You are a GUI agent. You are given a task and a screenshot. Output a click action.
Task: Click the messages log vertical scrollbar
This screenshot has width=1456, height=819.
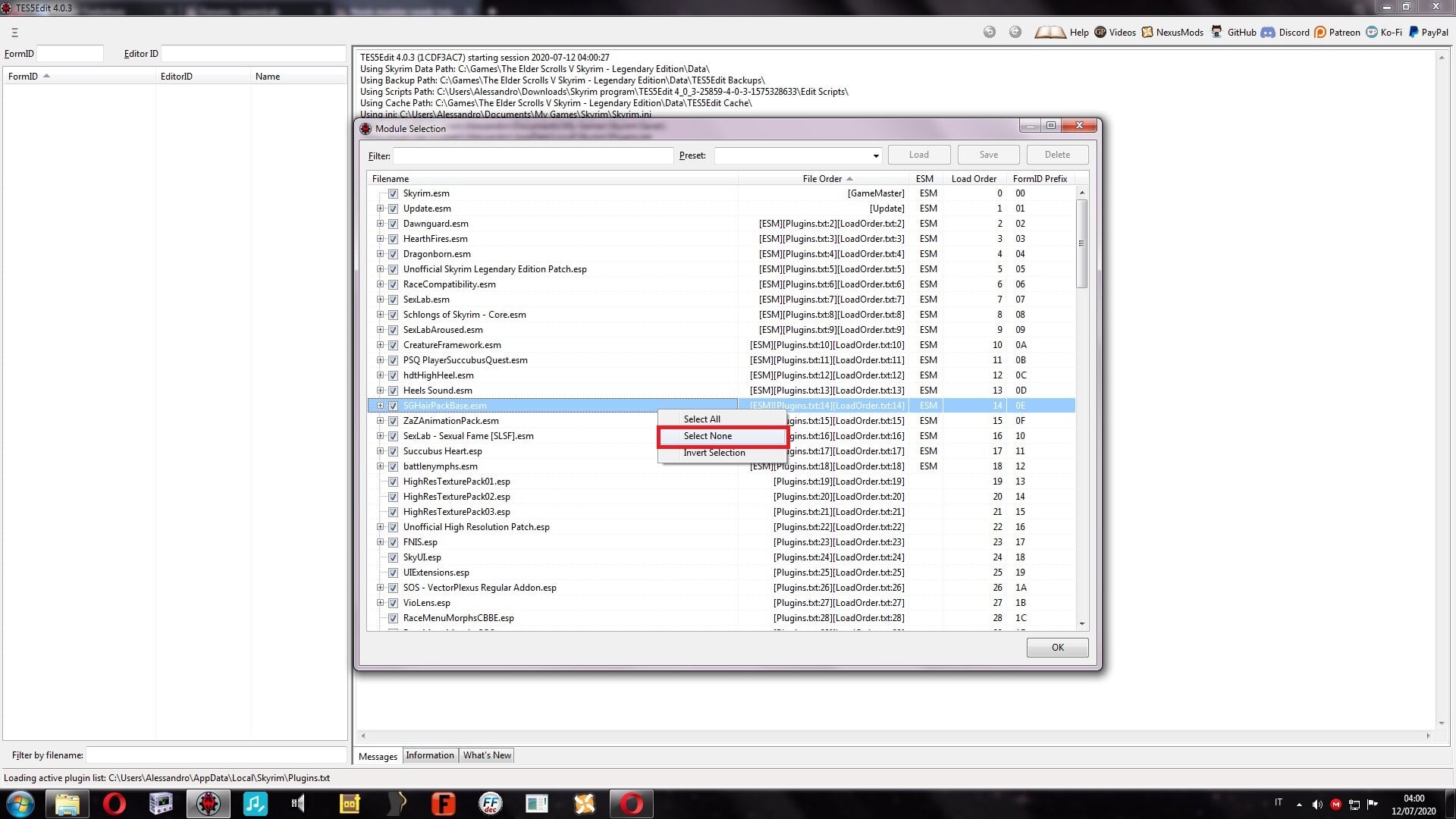(x=1442, y=390)
